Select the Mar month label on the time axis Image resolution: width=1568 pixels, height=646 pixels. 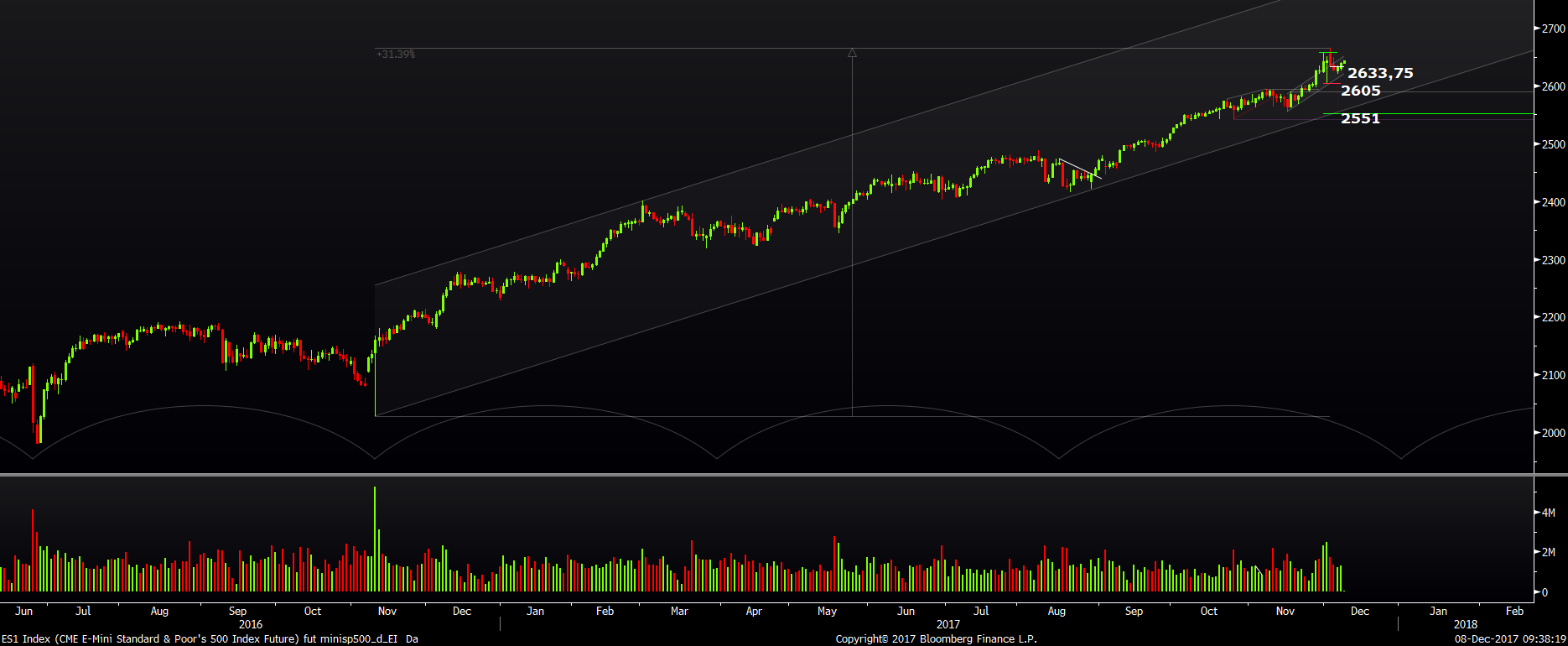pos(679,612)
